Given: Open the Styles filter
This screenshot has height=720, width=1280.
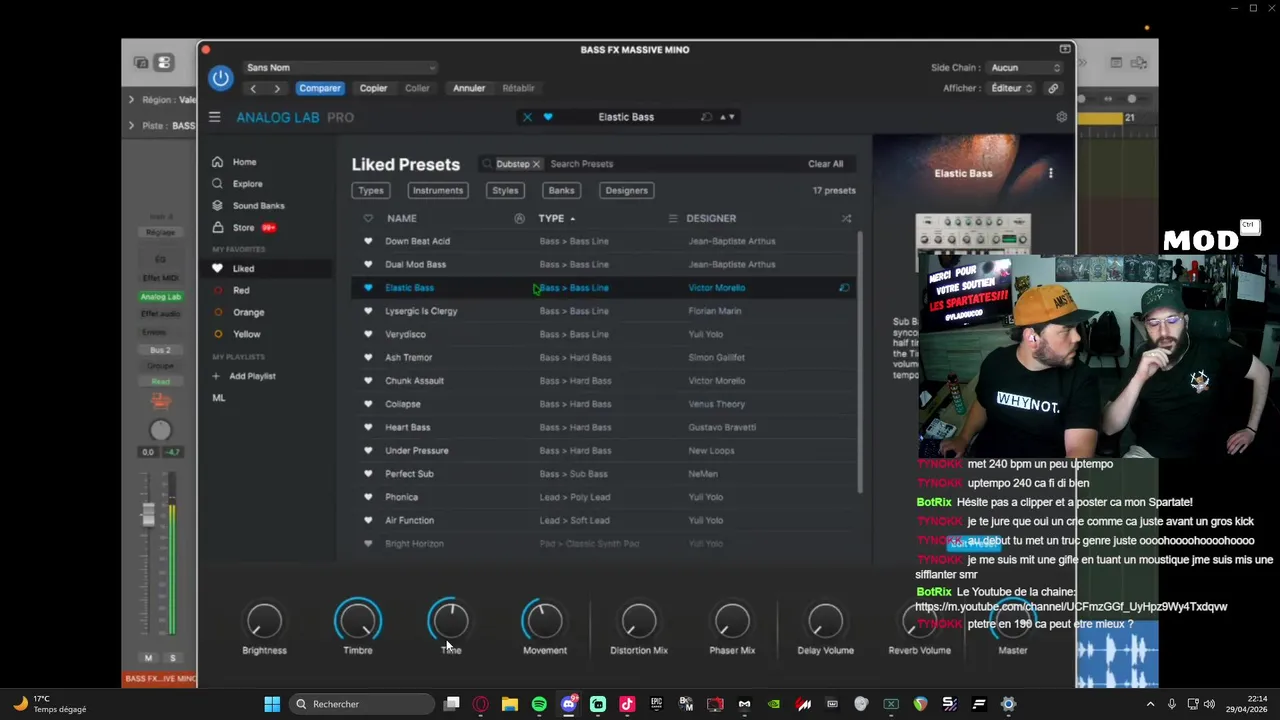Looking at the screenshot, I should click(x=505, y=190).
